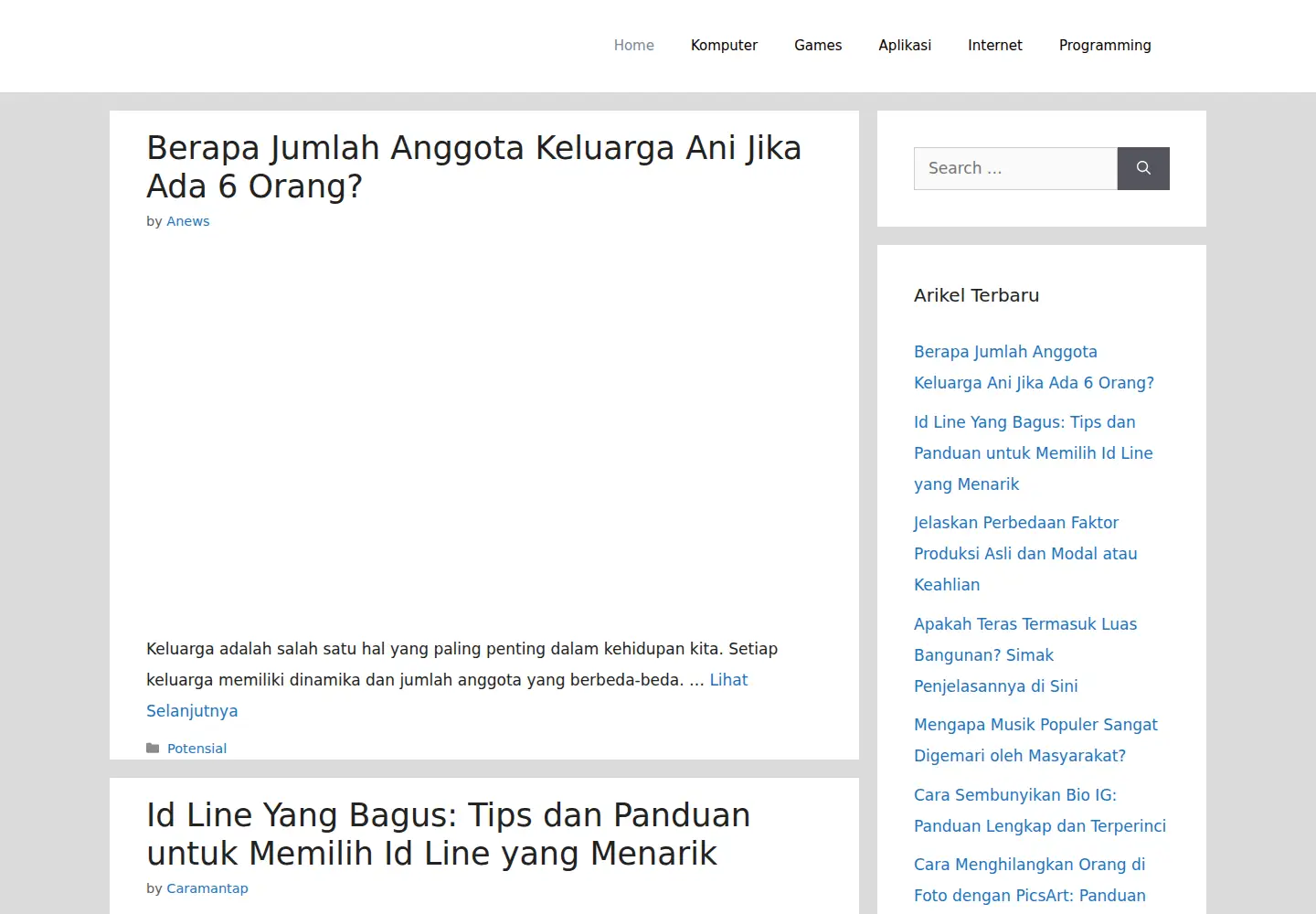Open sidebar link 'Apakah Teras Termasuk Luas Bangunan'

(x=1025, y=655)
